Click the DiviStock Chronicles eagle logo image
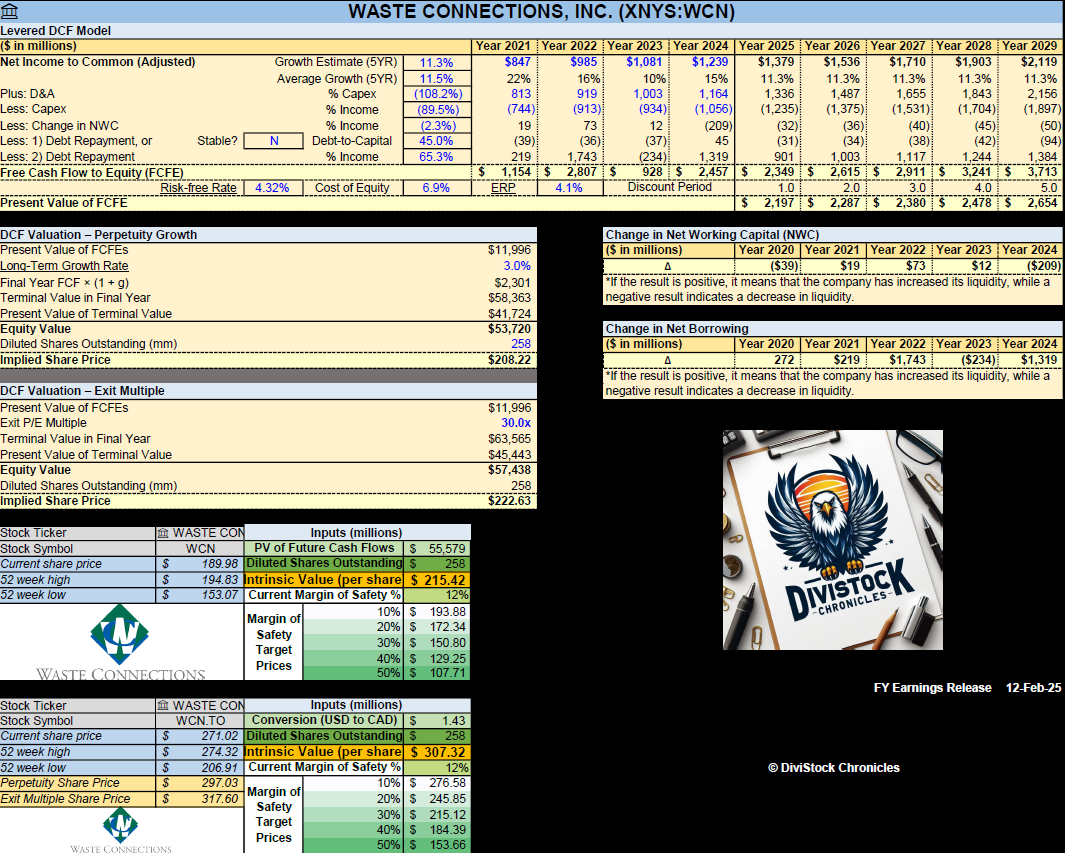Screen dimensions: 1066x853 click(x=833, y=540)
